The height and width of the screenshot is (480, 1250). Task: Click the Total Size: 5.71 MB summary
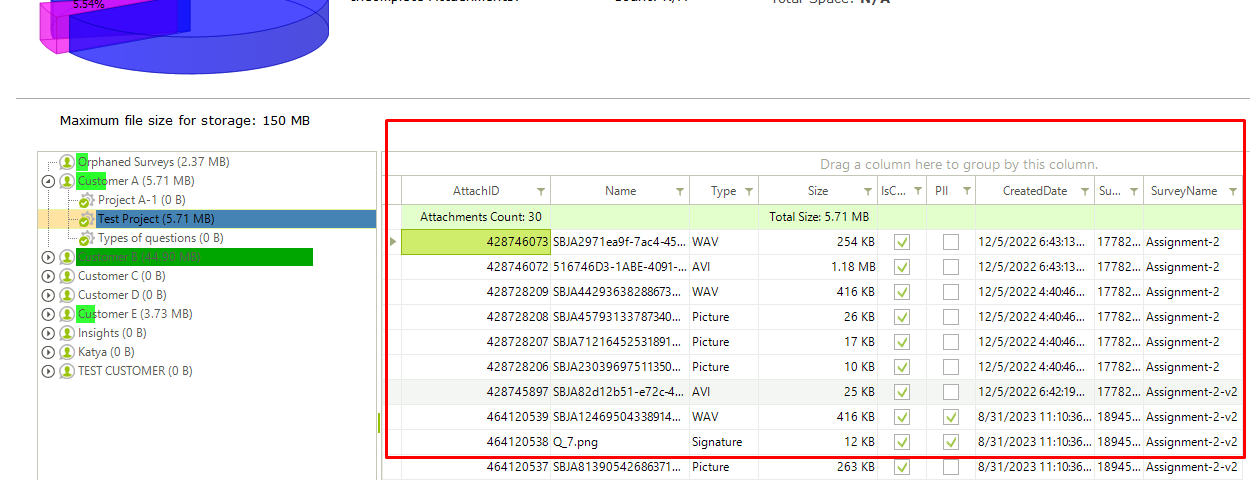coord(818,217)
